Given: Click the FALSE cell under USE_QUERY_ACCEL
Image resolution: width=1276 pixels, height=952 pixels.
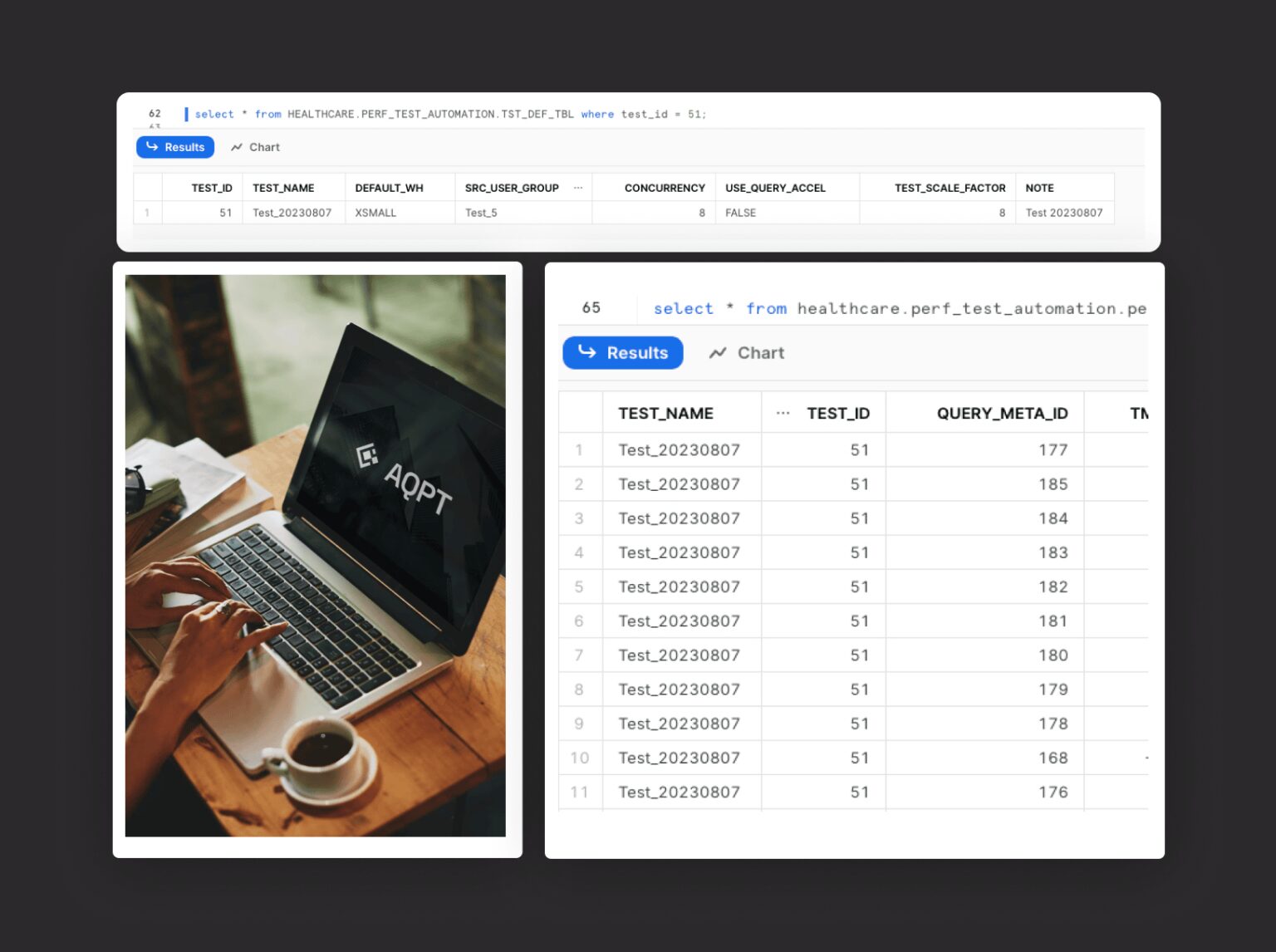Looking at the screenshot, I should pyautogui.click(x=739, y=213).
